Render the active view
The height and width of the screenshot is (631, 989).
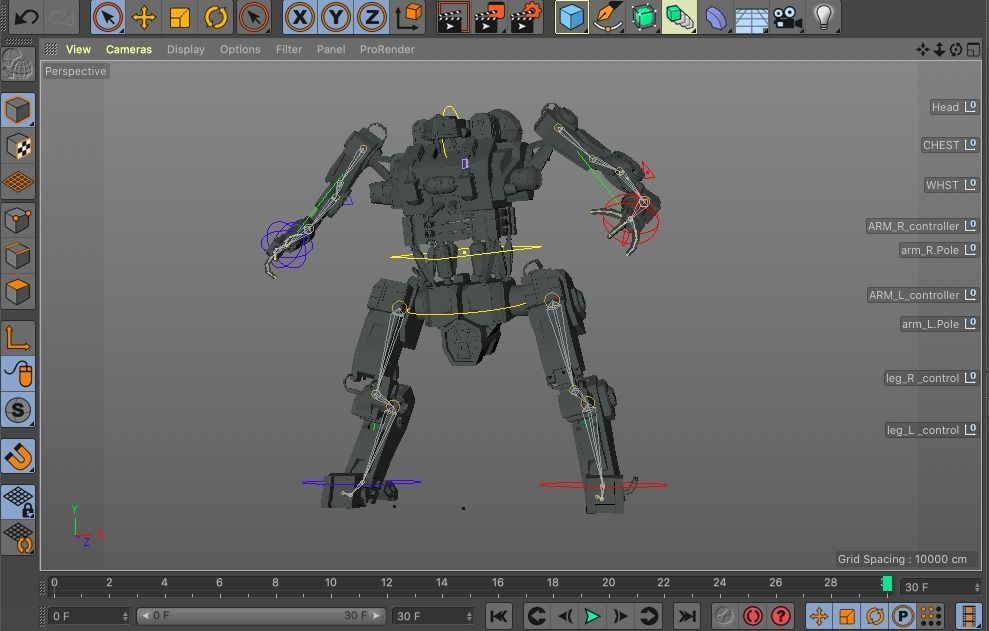pos(453,17)
